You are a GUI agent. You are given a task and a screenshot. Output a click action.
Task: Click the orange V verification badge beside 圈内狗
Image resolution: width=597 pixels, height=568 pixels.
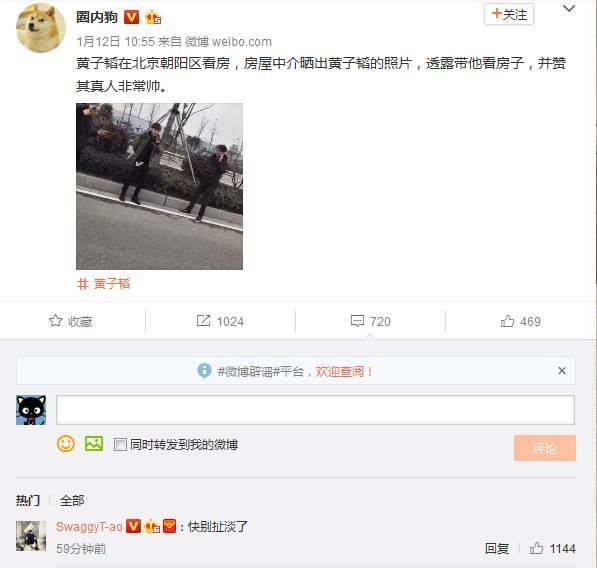coord(132,17)
